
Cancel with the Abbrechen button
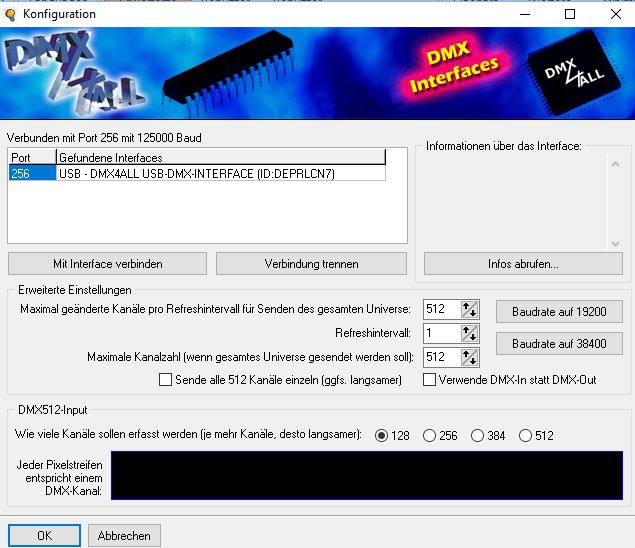coord(124,536)
